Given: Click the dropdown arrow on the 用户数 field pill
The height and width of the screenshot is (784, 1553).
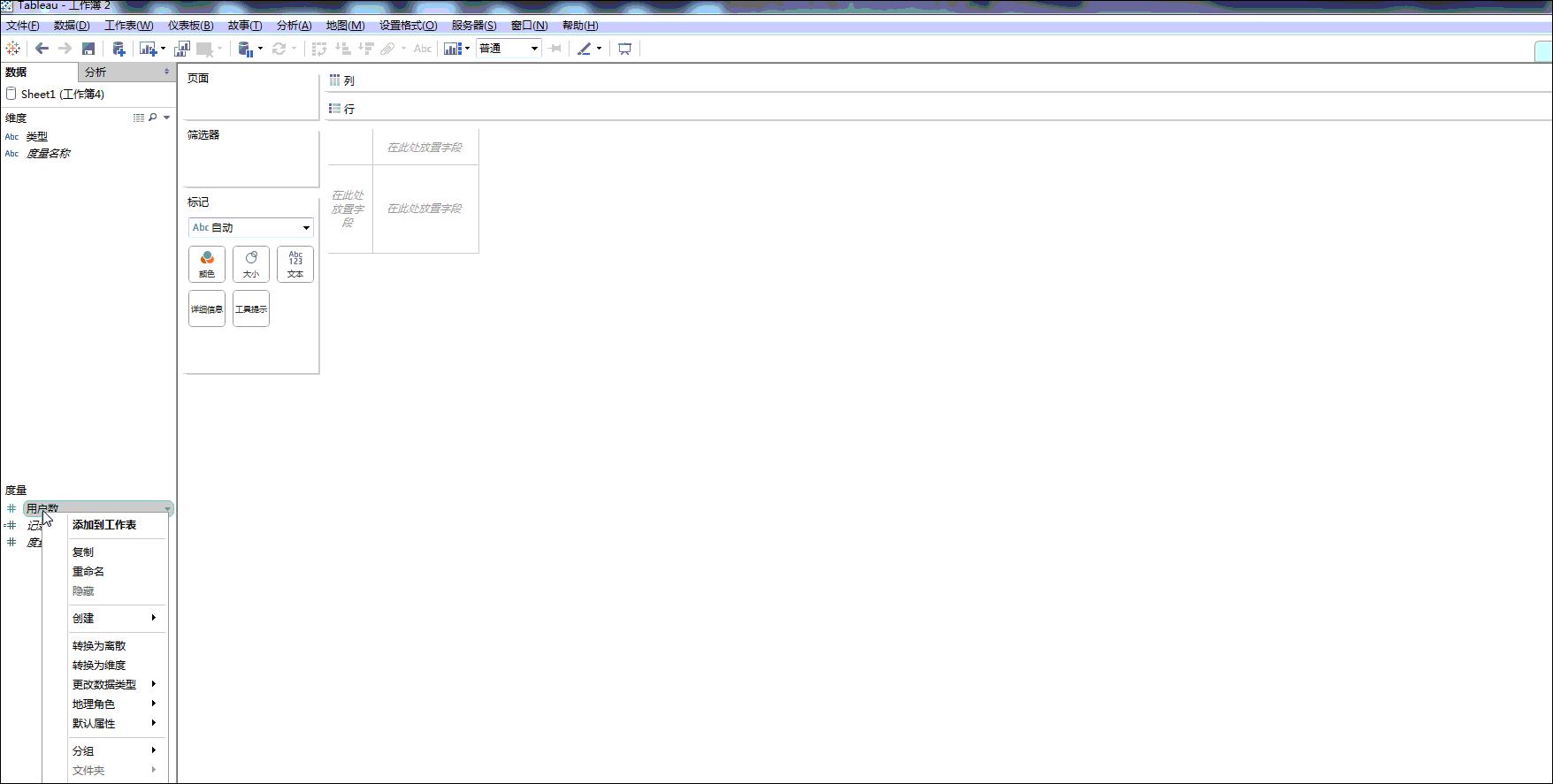Looking at the screenshot, I should pos(167,508).
